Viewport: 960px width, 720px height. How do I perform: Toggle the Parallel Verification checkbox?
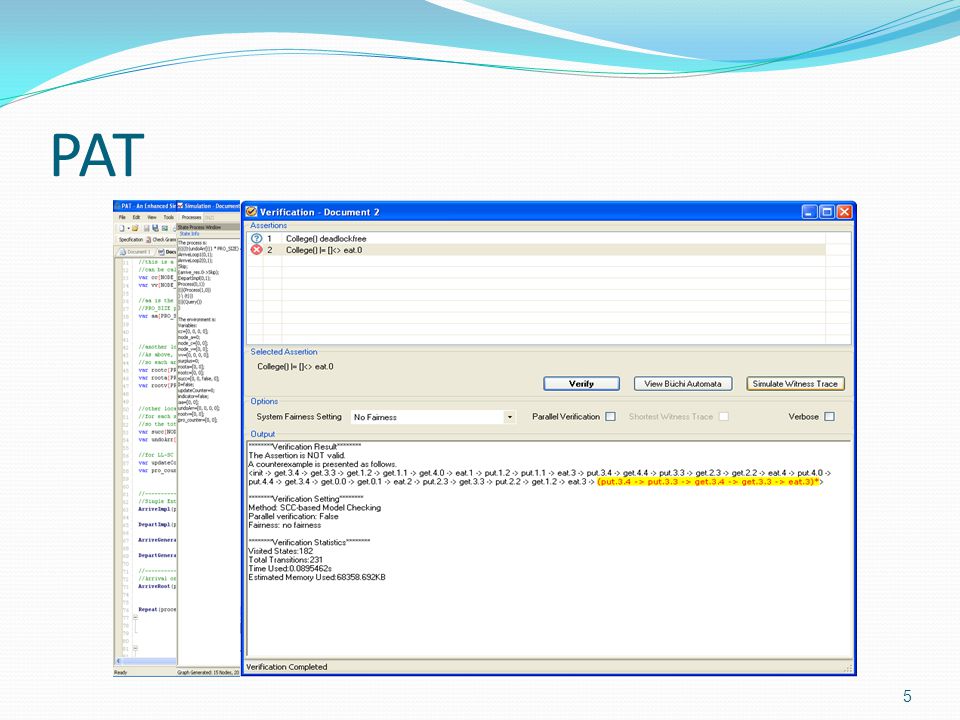click(610, 416)
